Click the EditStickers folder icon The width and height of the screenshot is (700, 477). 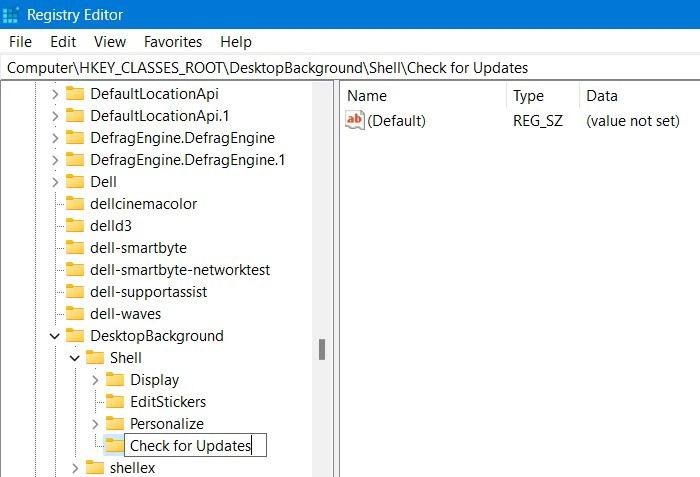click(115, 401)
